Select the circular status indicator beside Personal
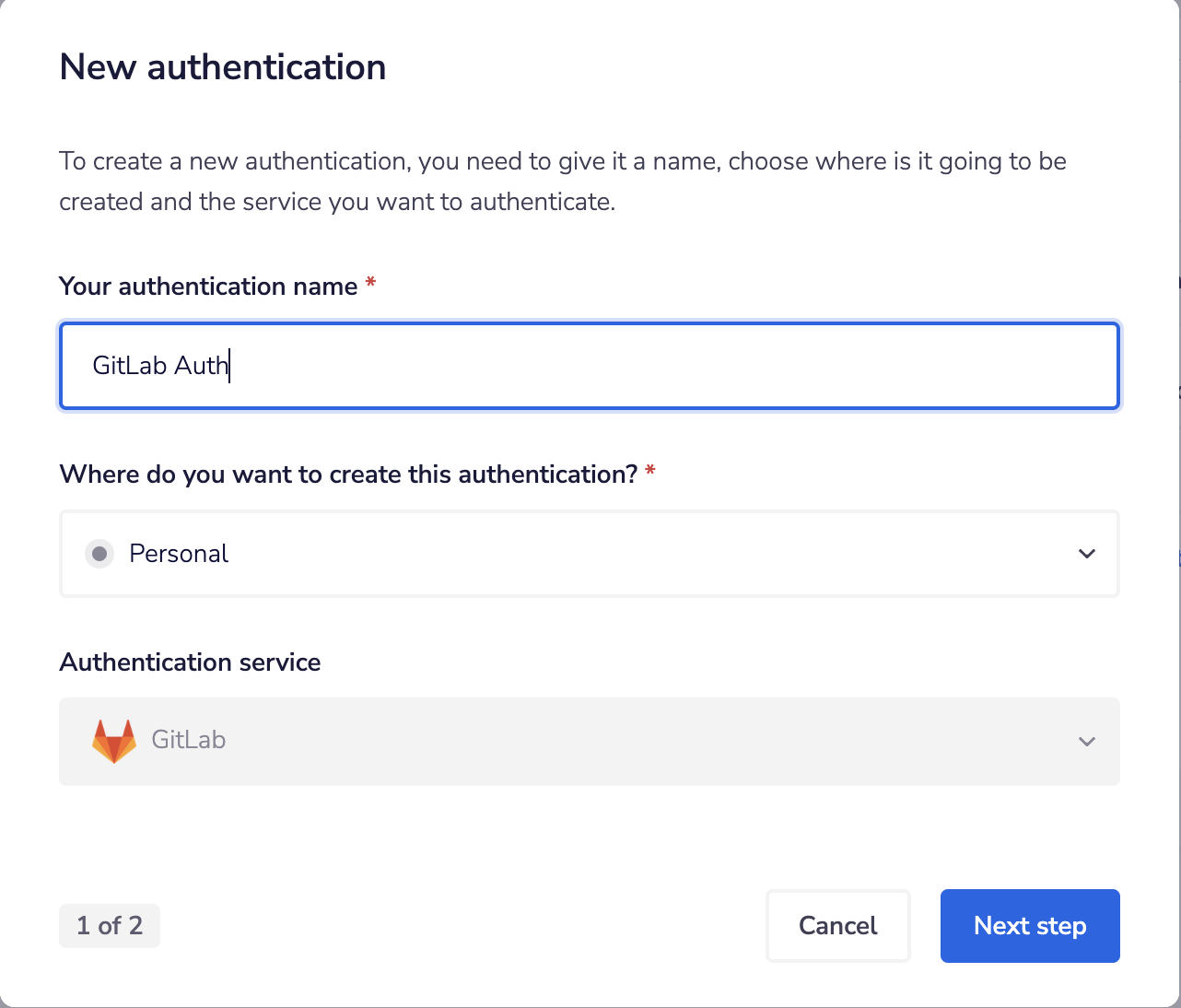1181x1008 pixels. [x=99, y=553]
